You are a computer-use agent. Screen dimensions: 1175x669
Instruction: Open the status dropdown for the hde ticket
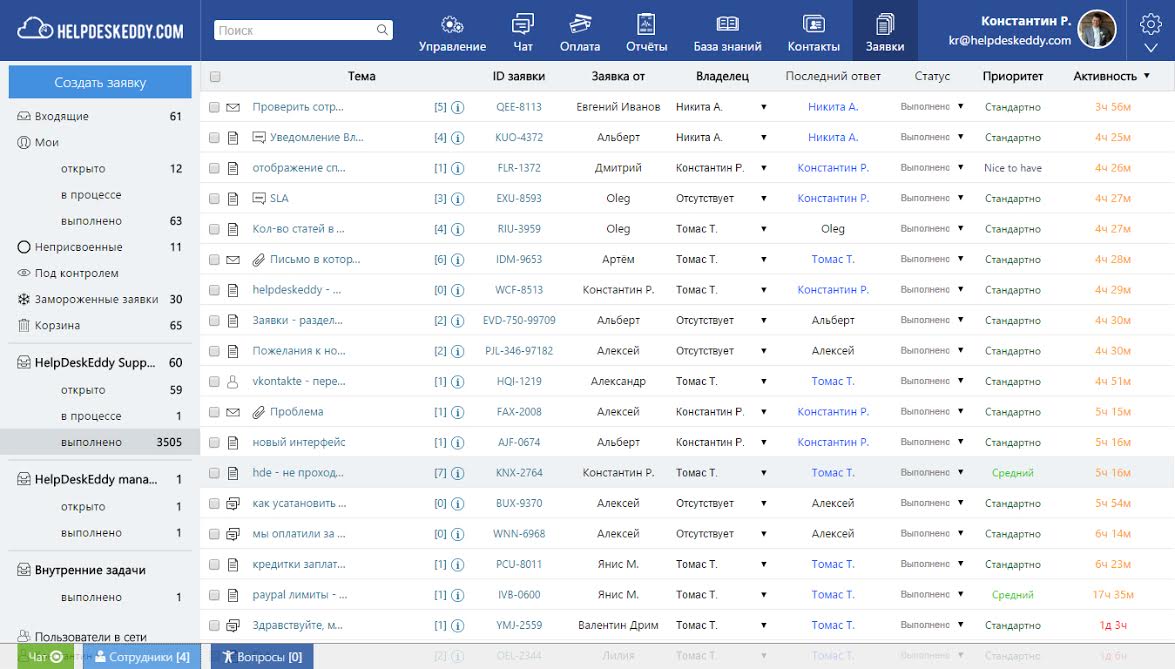(x=960, y=471)
